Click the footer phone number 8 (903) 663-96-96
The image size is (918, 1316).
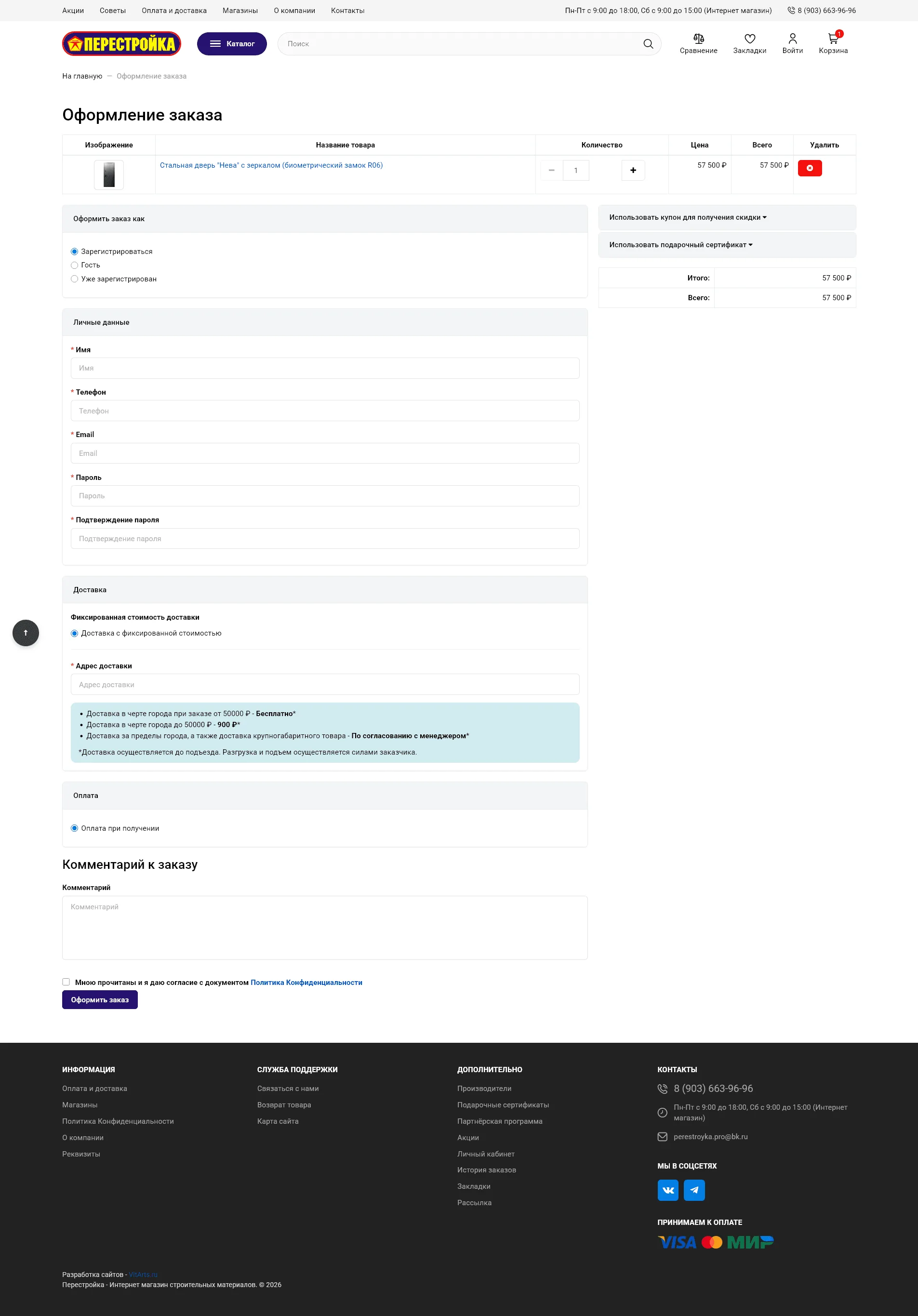(713, 1089)
